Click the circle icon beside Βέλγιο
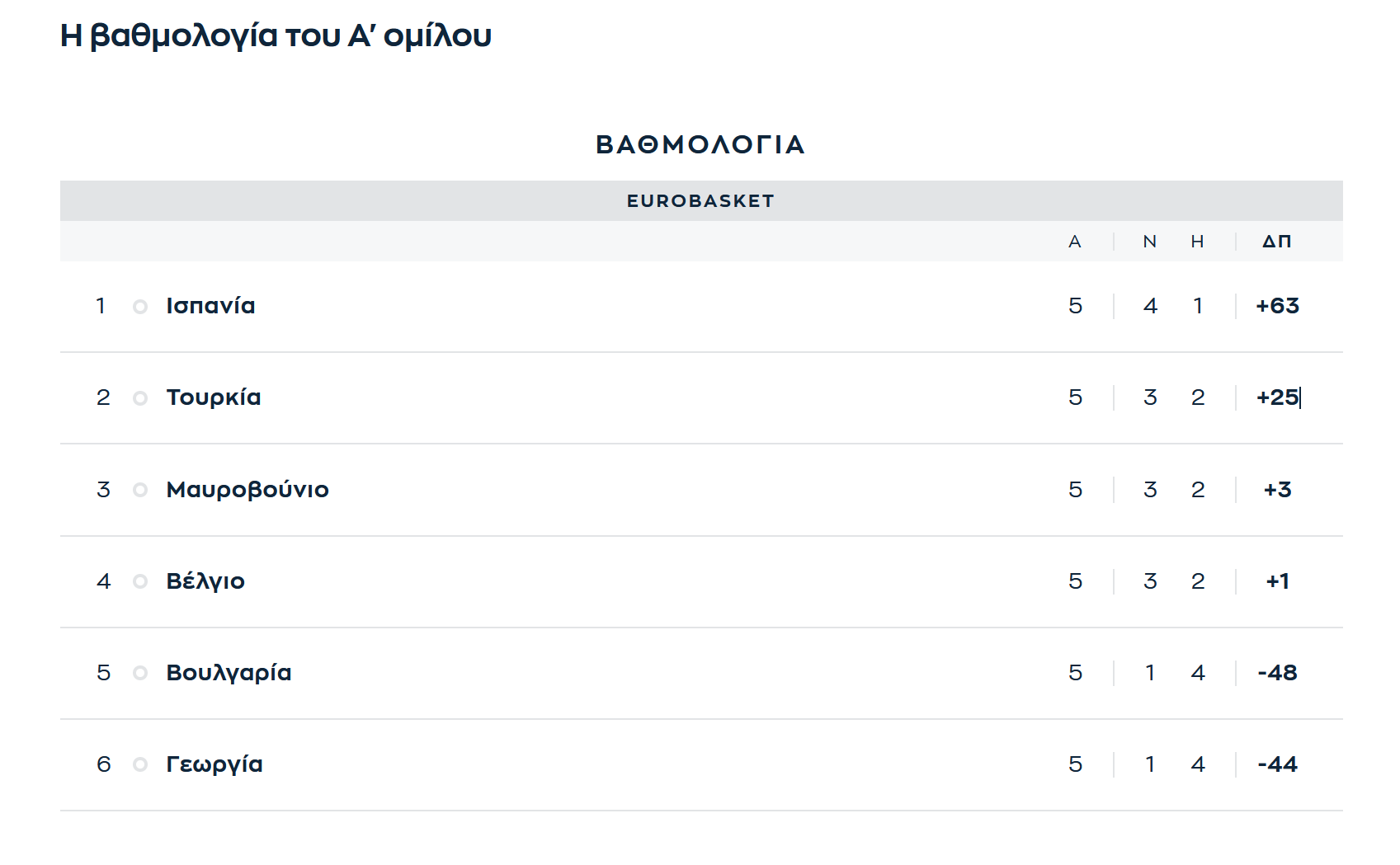This screenshot has width=1400, height=865. click(140, 581)
